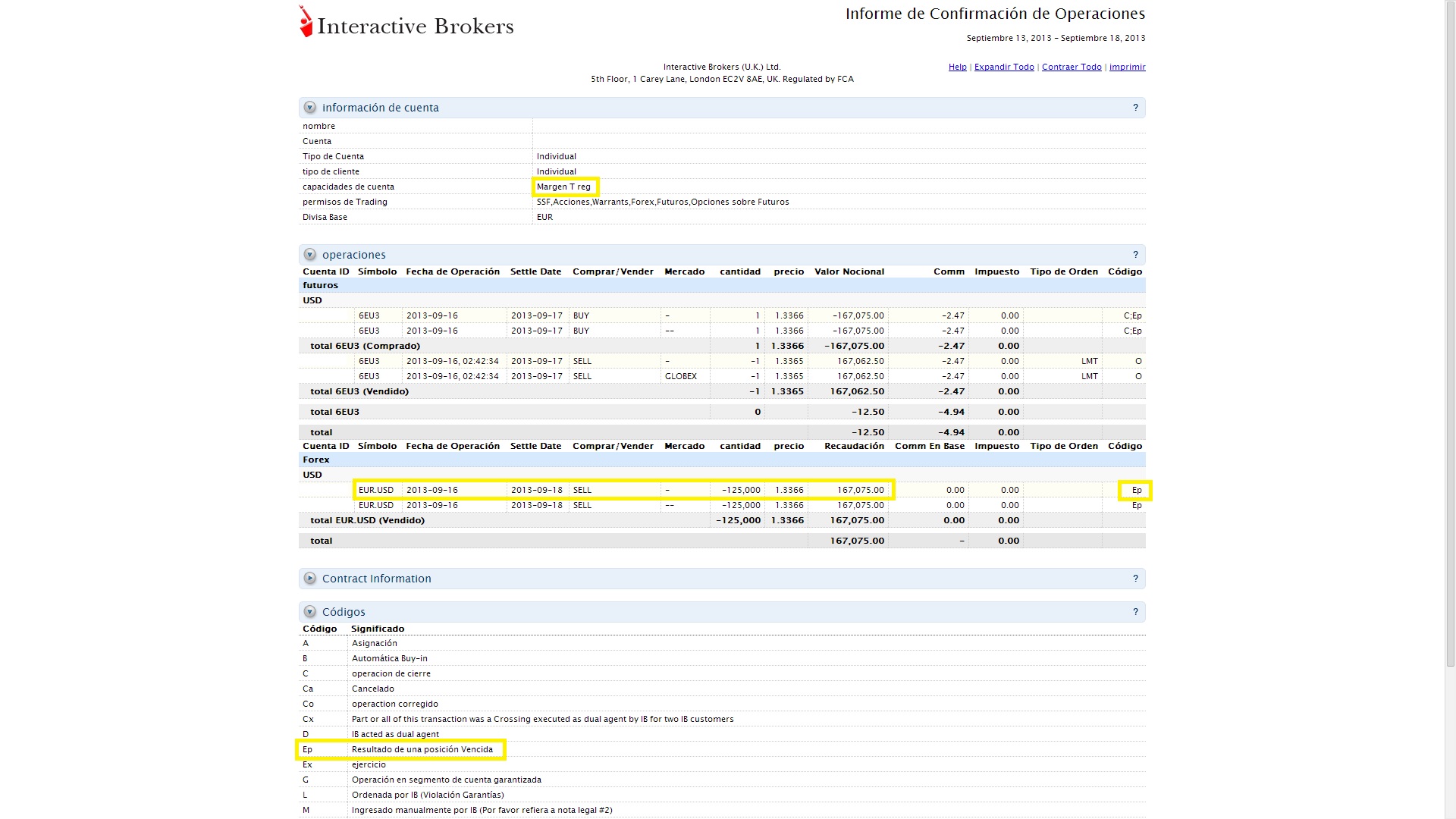Click the imprimir link

pyautogui.click(x=1127, y=67)
